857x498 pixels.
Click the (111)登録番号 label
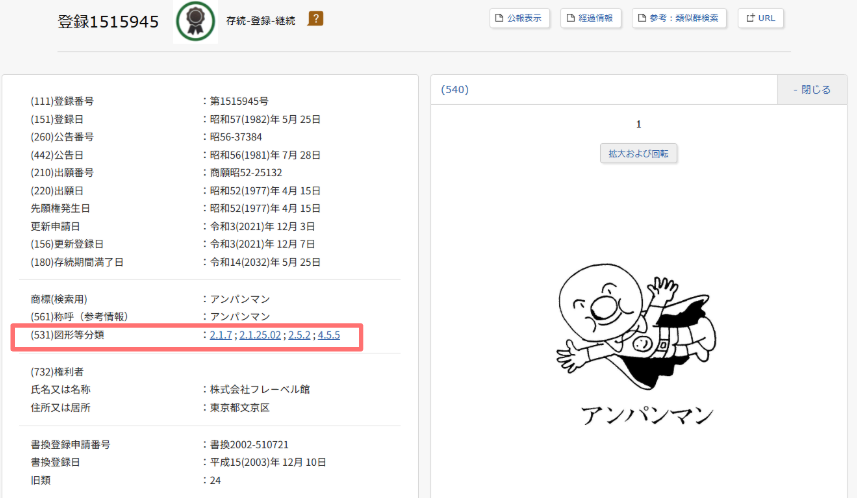point(62,101)
